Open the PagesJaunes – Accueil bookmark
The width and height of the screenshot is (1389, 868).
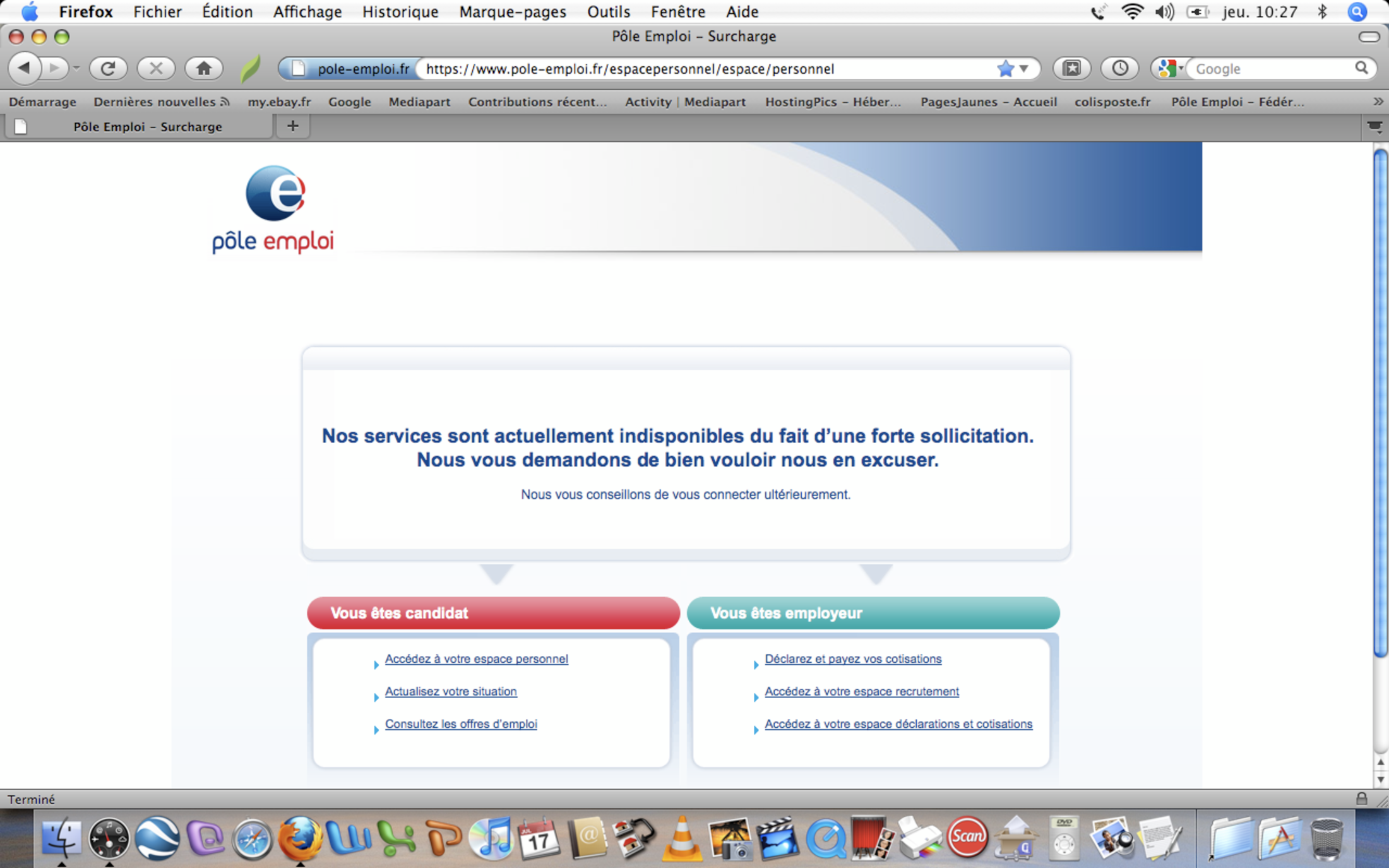[988, 102]
